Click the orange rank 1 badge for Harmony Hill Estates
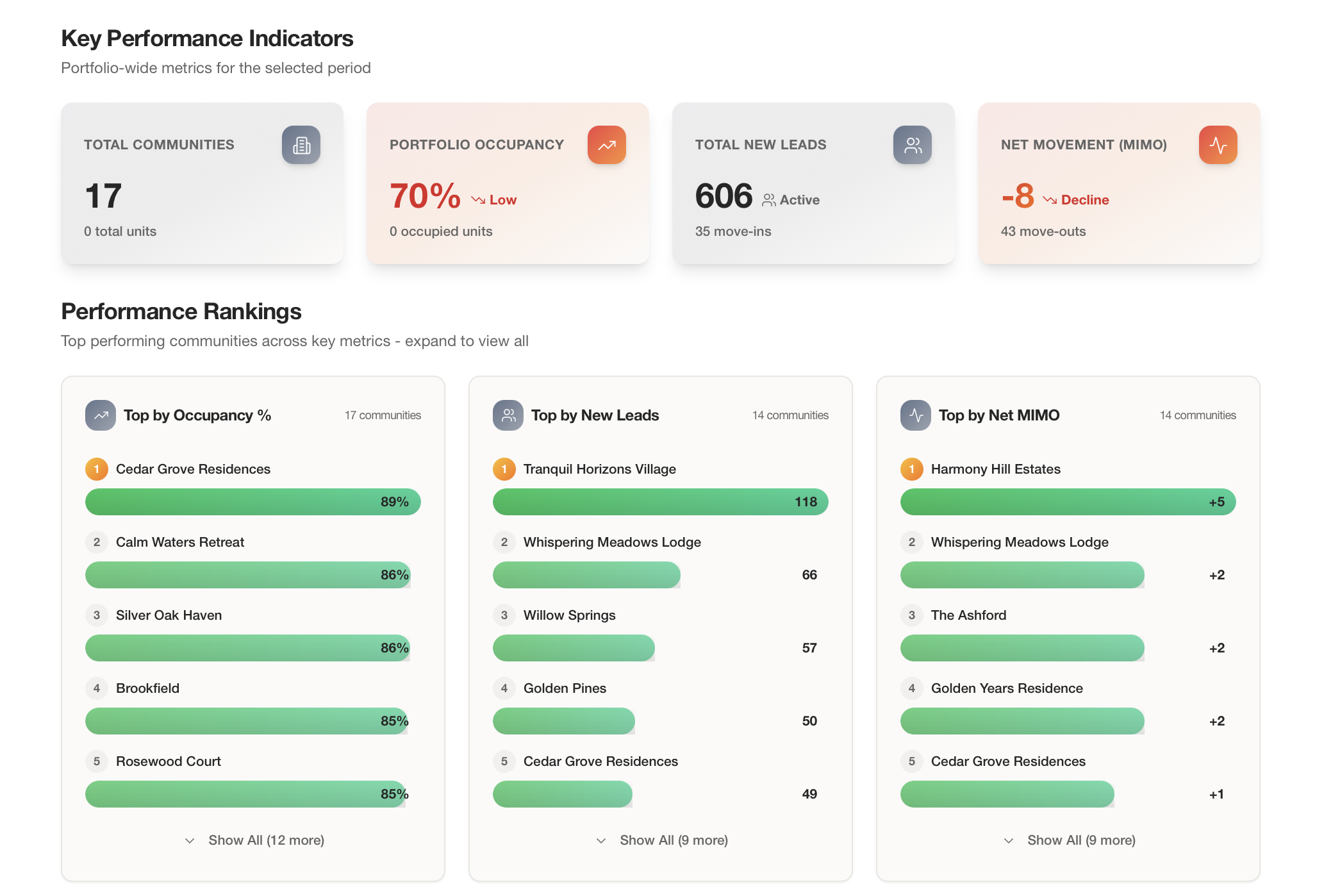1324x896 pixels. [x=912, y=469]
